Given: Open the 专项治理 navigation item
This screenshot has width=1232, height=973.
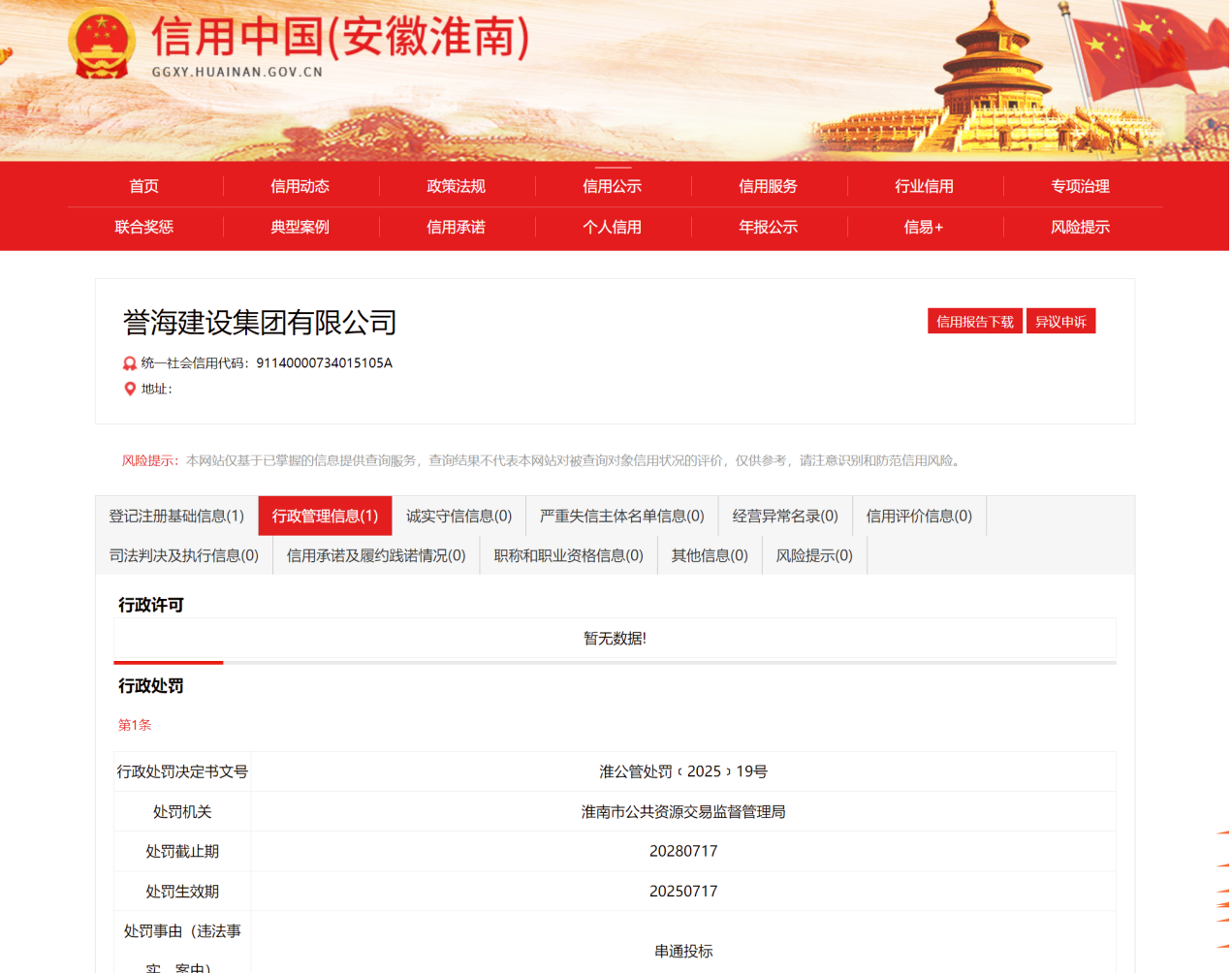Looking at the screenshot, I should tap(1081, 186).
